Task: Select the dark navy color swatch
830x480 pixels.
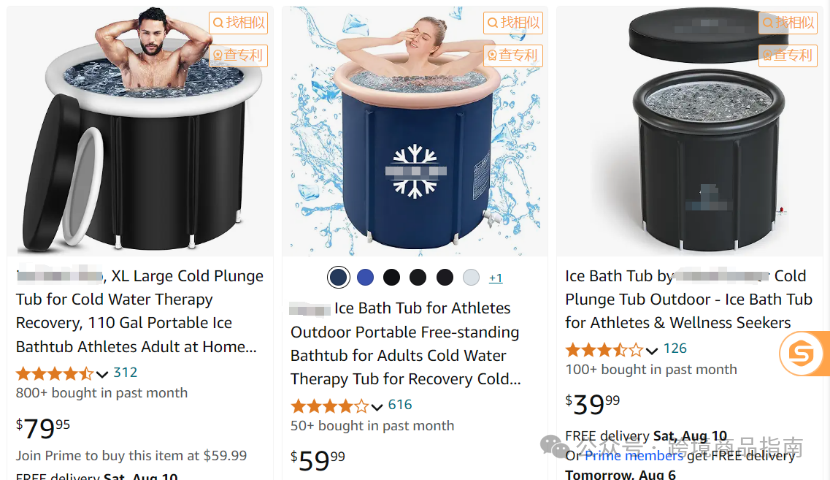Action: click(339, 277)
